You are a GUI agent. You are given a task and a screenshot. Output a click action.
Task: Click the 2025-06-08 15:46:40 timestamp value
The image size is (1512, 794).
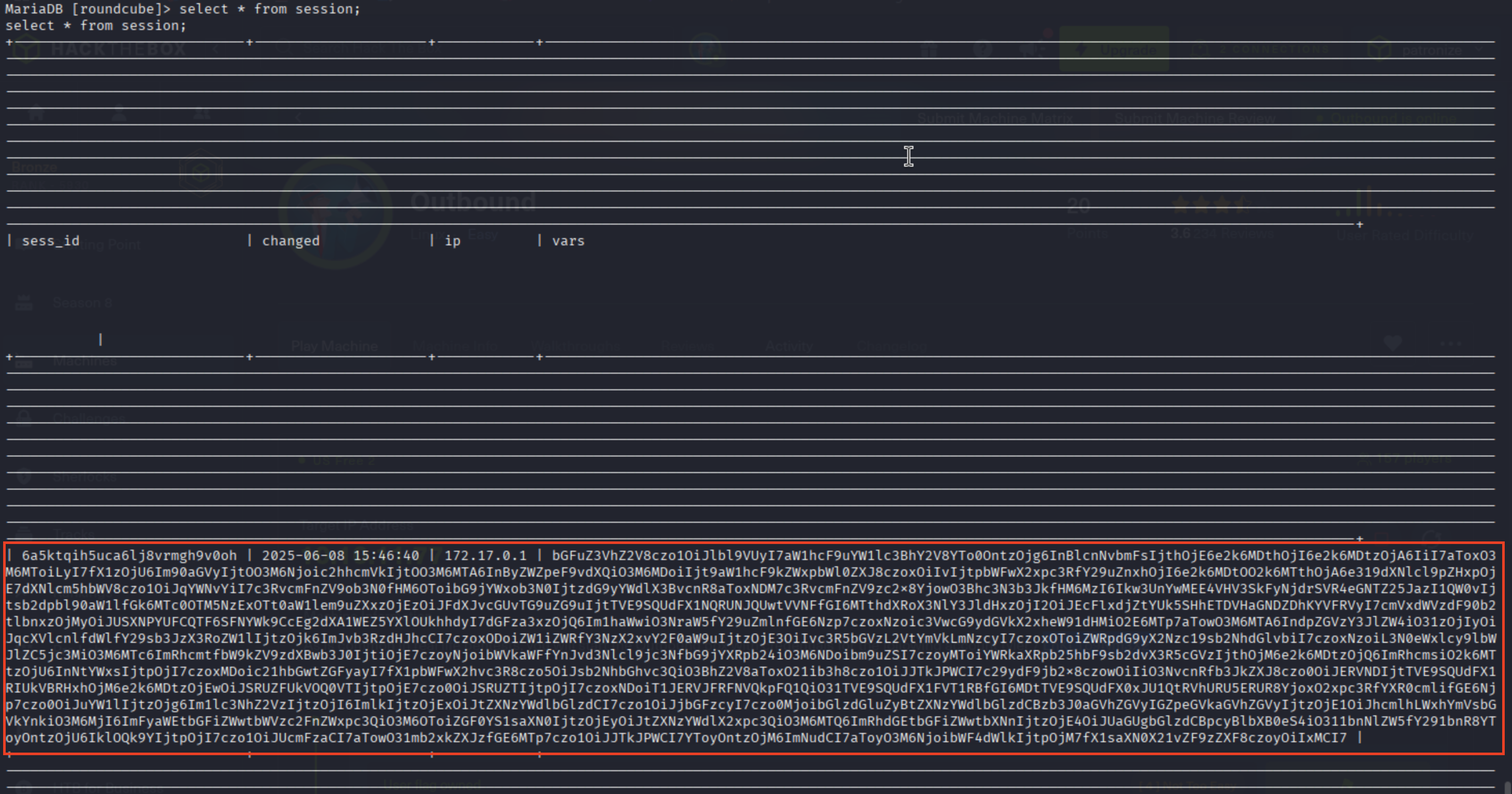pyautogui.click(x=340, y=555)
